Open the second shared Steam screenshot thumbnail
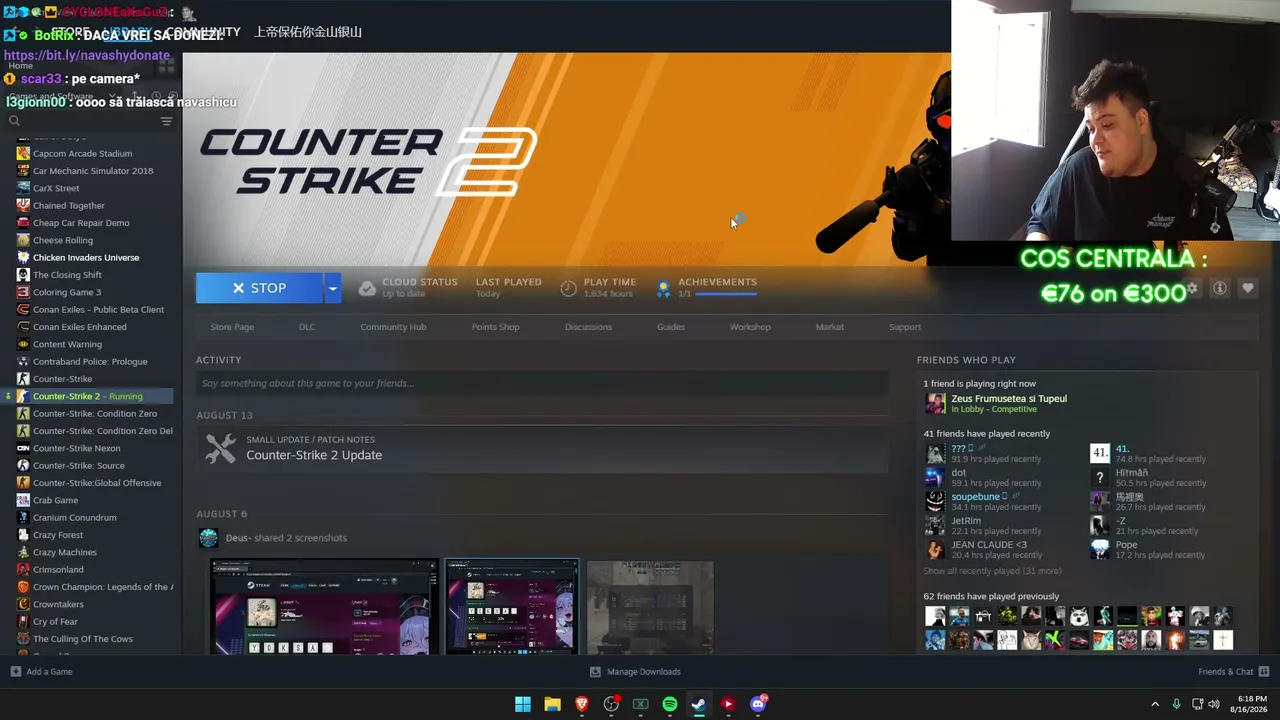Image resolution: width=1280 pixels, height=720 pixels. 512,606
